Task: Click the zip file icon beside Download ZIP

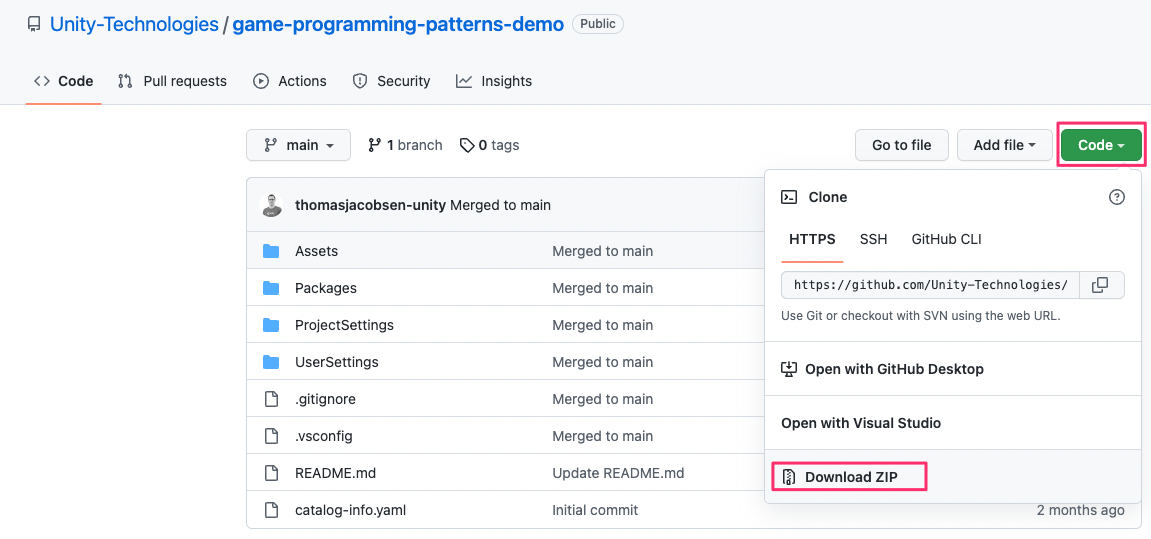Action: pyautogui.click(x=789, y=477)
